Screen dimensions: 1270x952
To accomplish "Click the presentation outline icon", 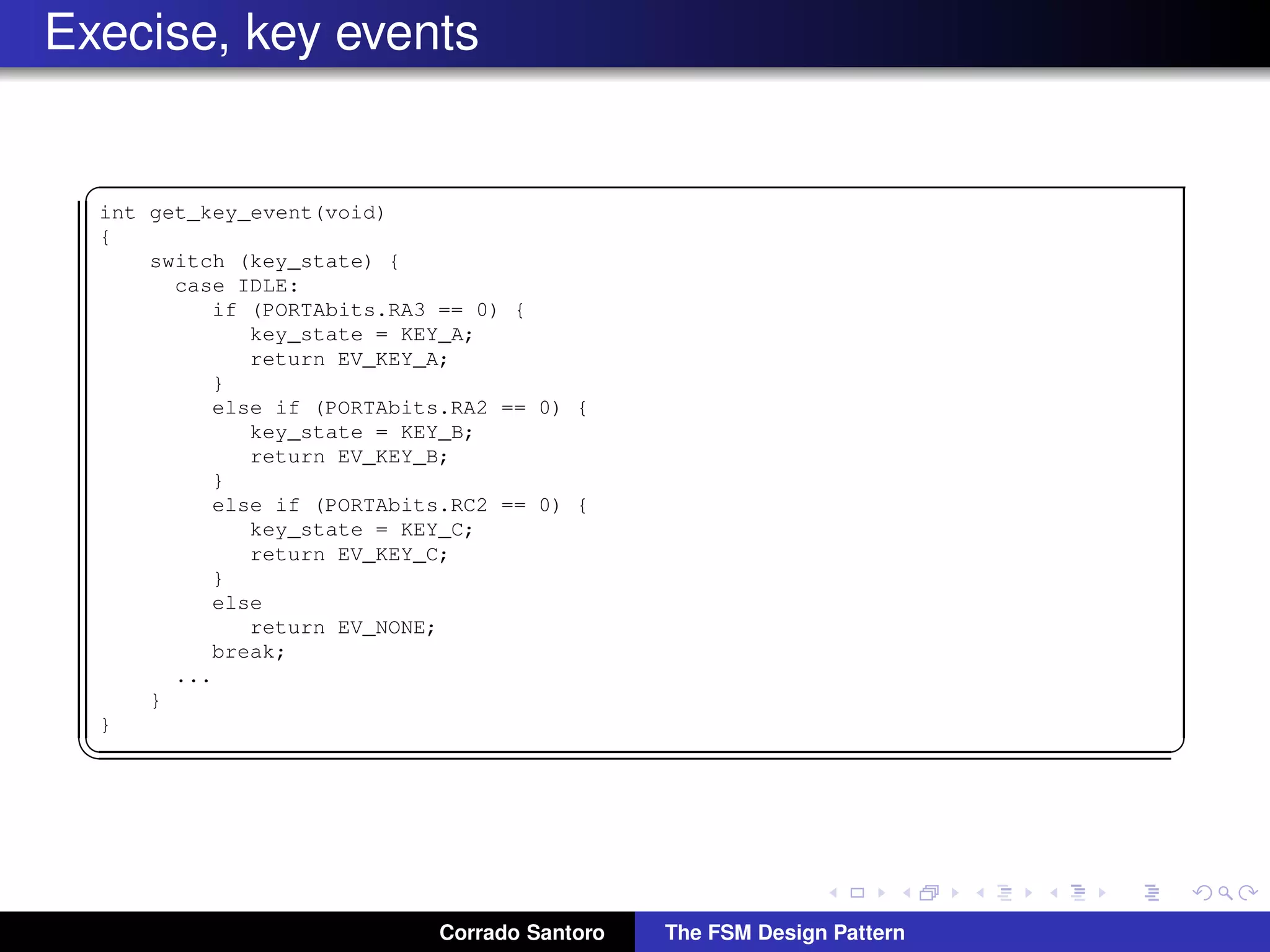I will click(x=1152, y=893).
